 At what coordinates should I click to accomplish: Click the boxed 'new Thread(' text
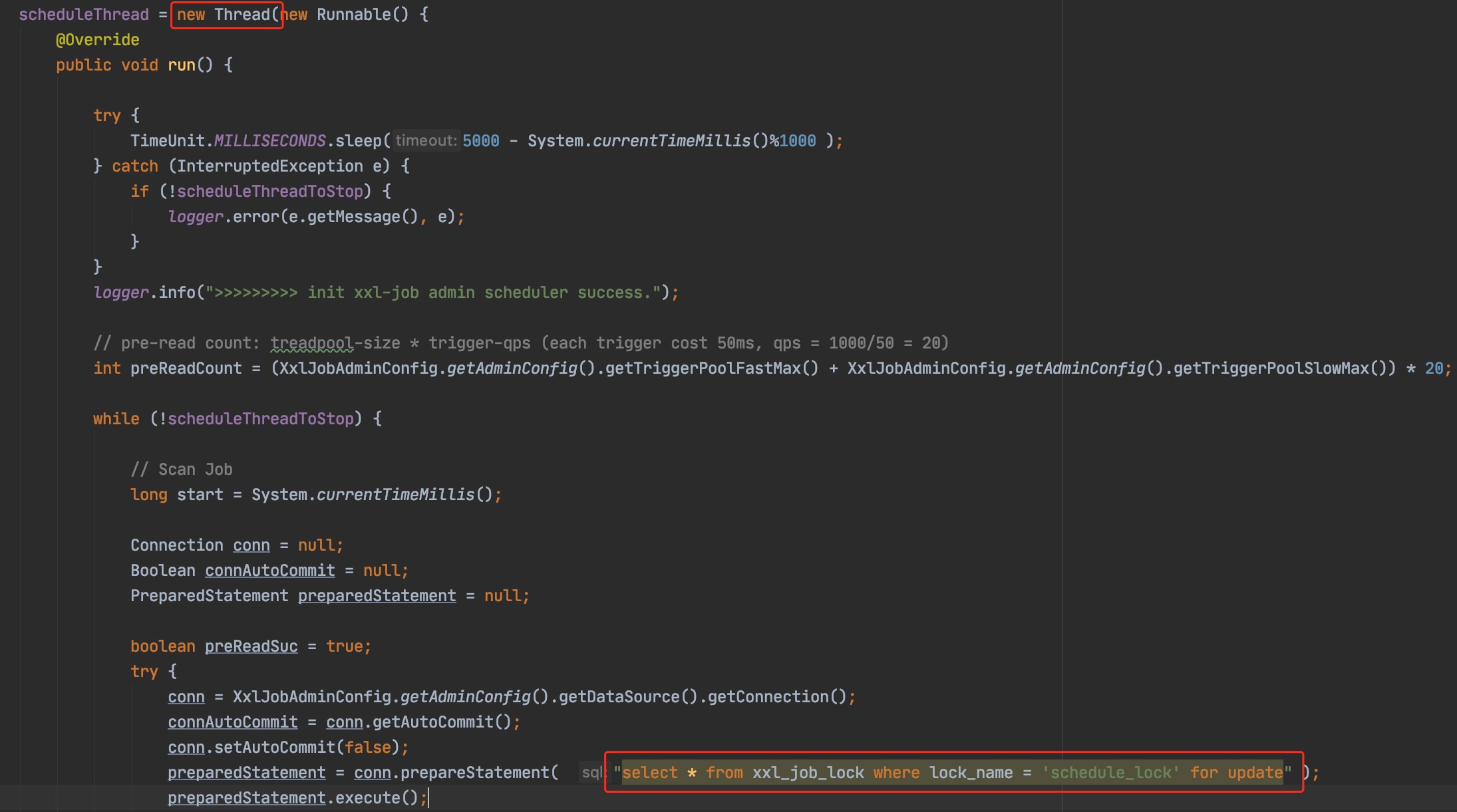point(227,15)
